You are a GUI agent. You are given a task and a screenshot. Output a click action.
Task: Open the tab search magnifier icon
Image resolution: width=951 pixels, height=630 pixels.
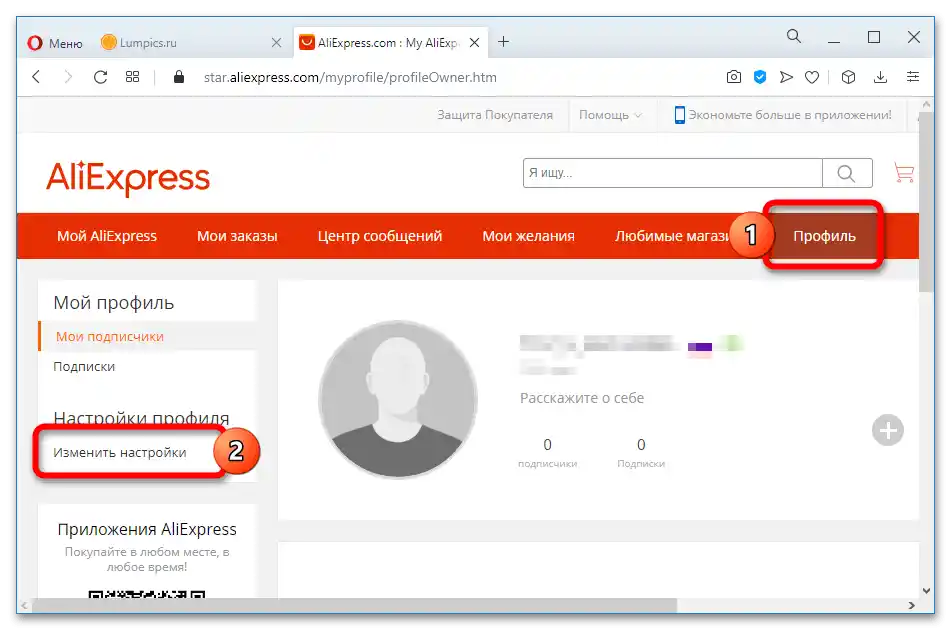point(793,36)
